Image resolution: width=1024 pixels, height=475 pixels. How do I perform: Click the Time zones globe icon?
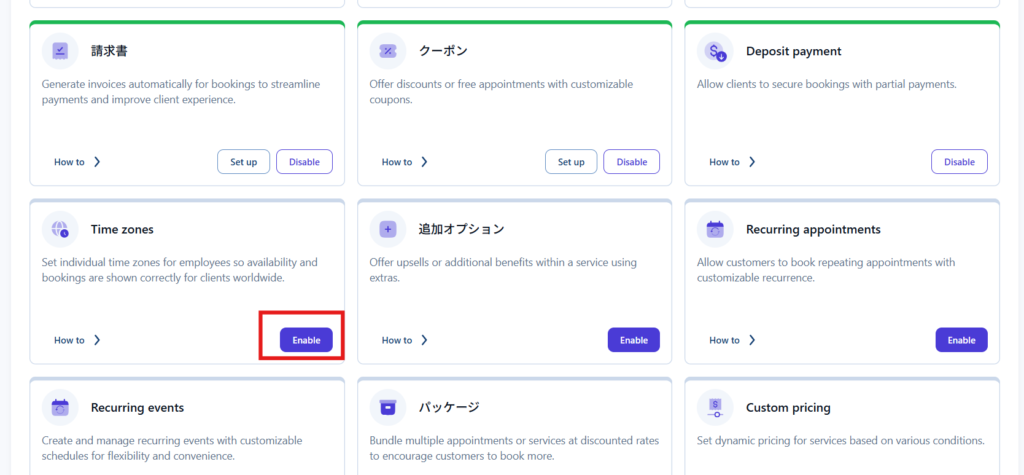pos(60,229)
